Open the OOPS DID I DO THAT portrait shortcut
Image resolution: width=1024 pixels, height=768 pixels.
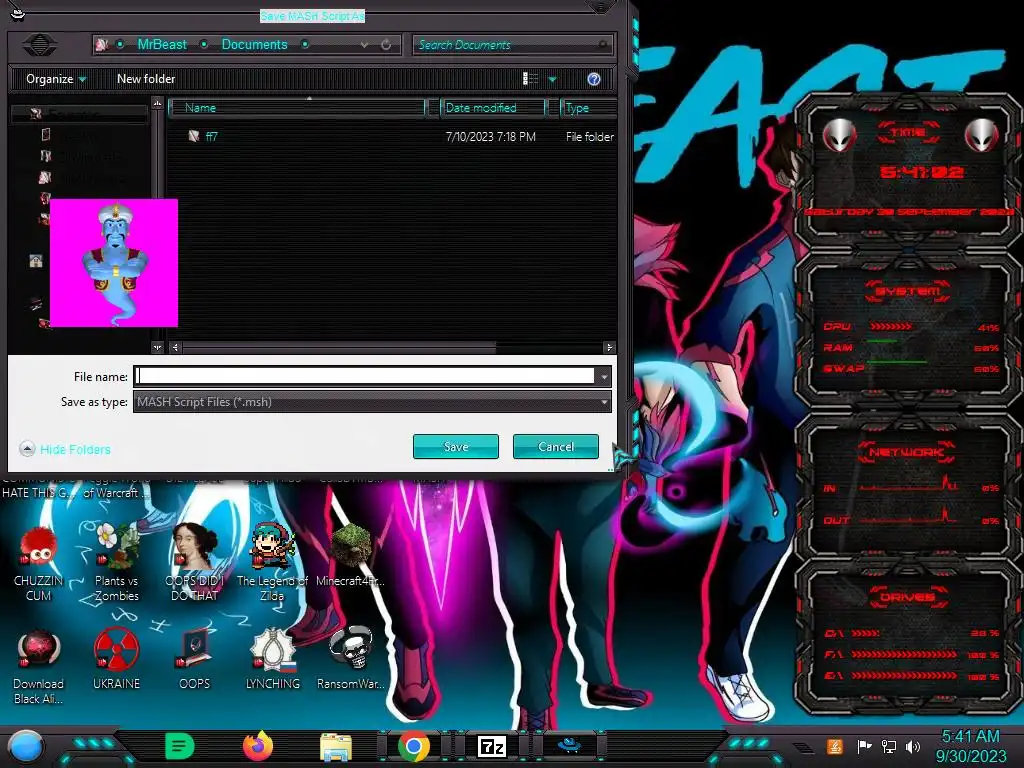195,562
